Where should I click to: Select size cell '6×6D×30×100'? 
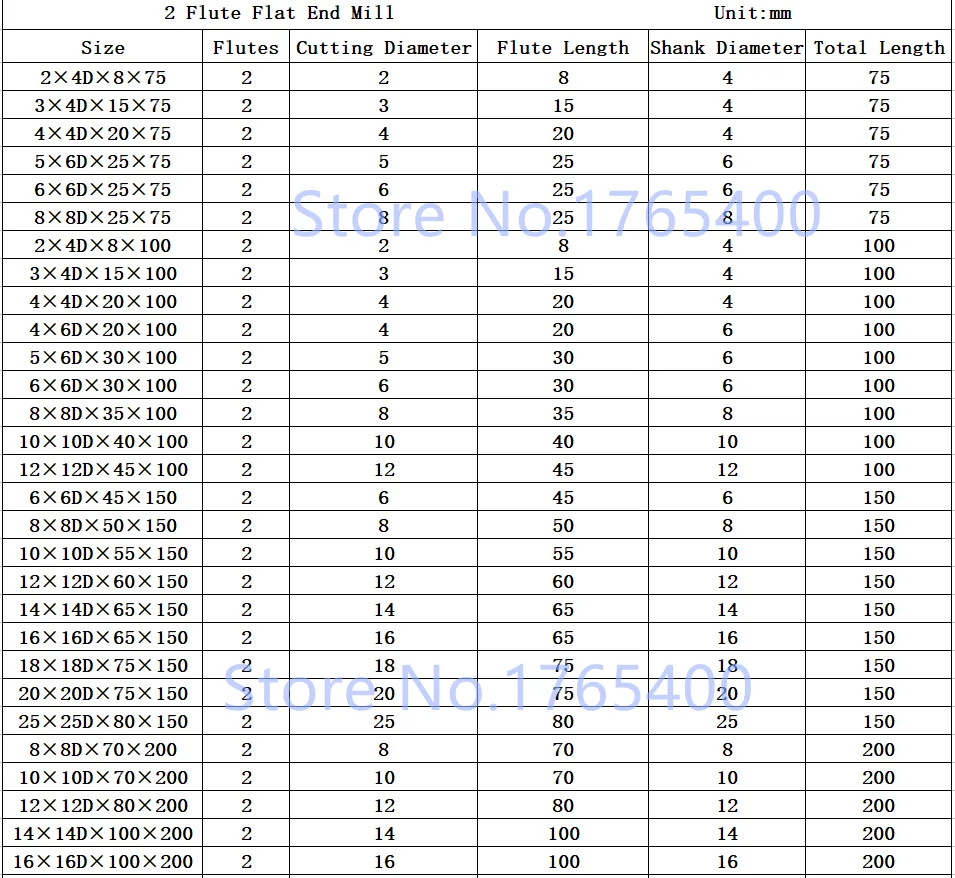102,385
